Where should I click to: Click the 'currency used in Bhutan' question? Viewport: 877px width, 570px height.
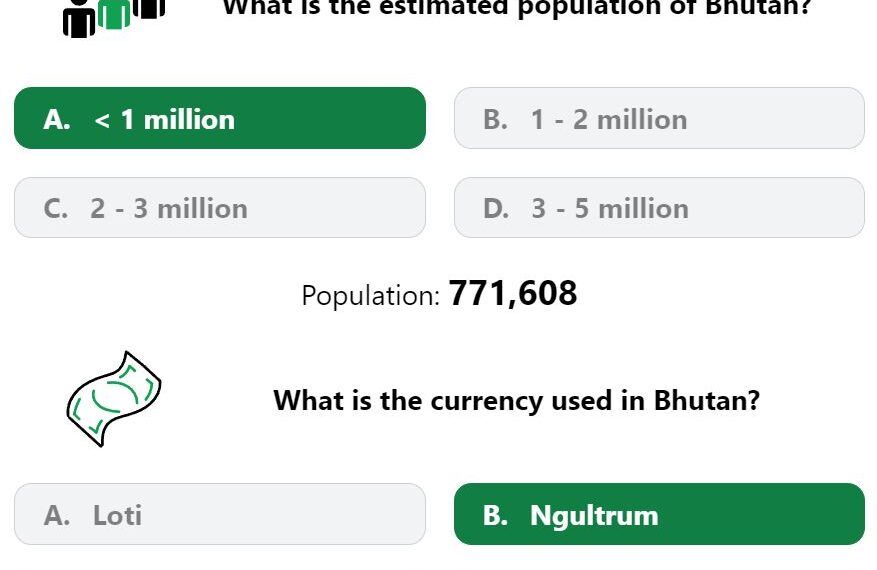point(516,401)
